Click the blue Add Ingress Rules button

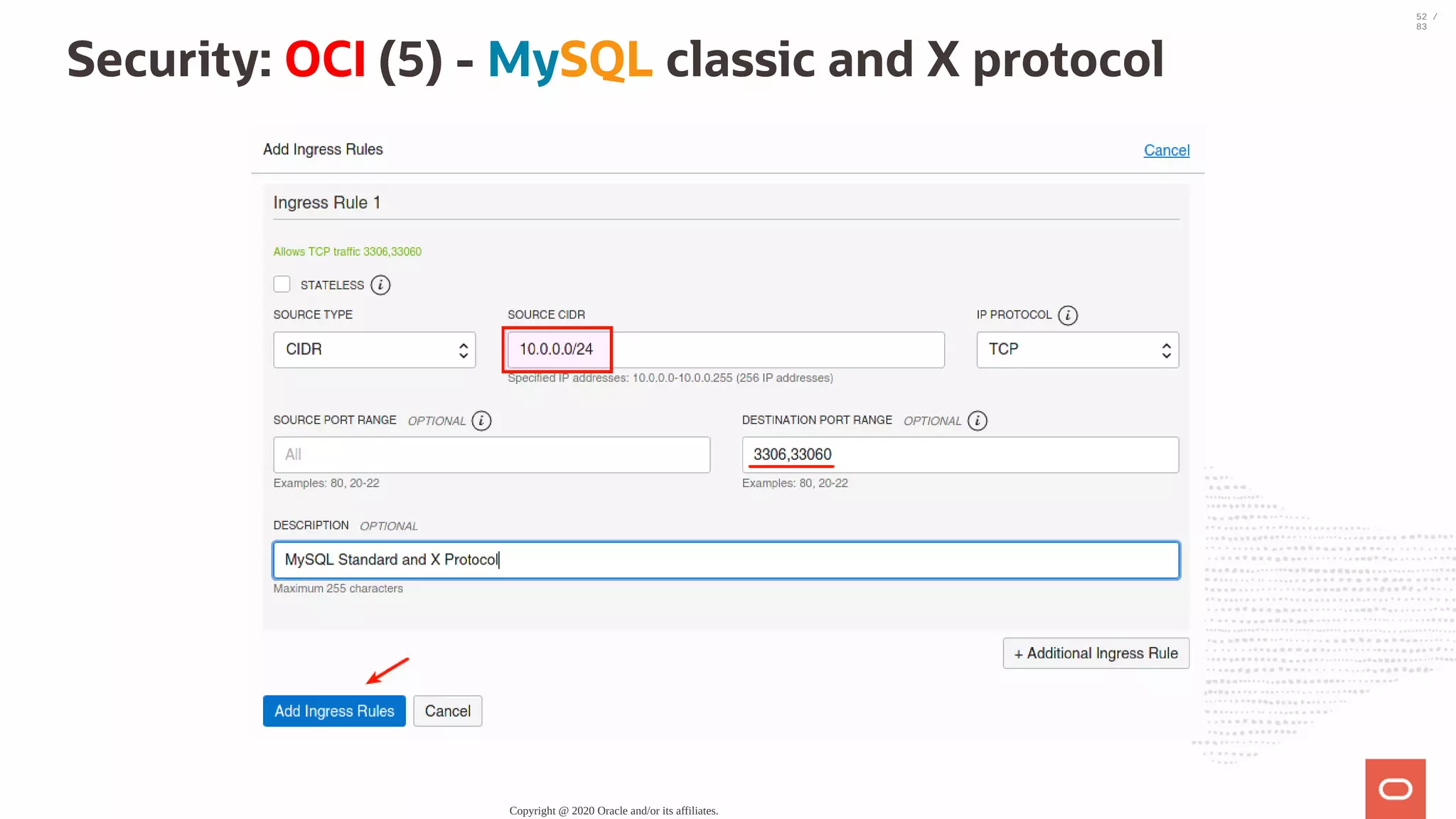[334, 711]
